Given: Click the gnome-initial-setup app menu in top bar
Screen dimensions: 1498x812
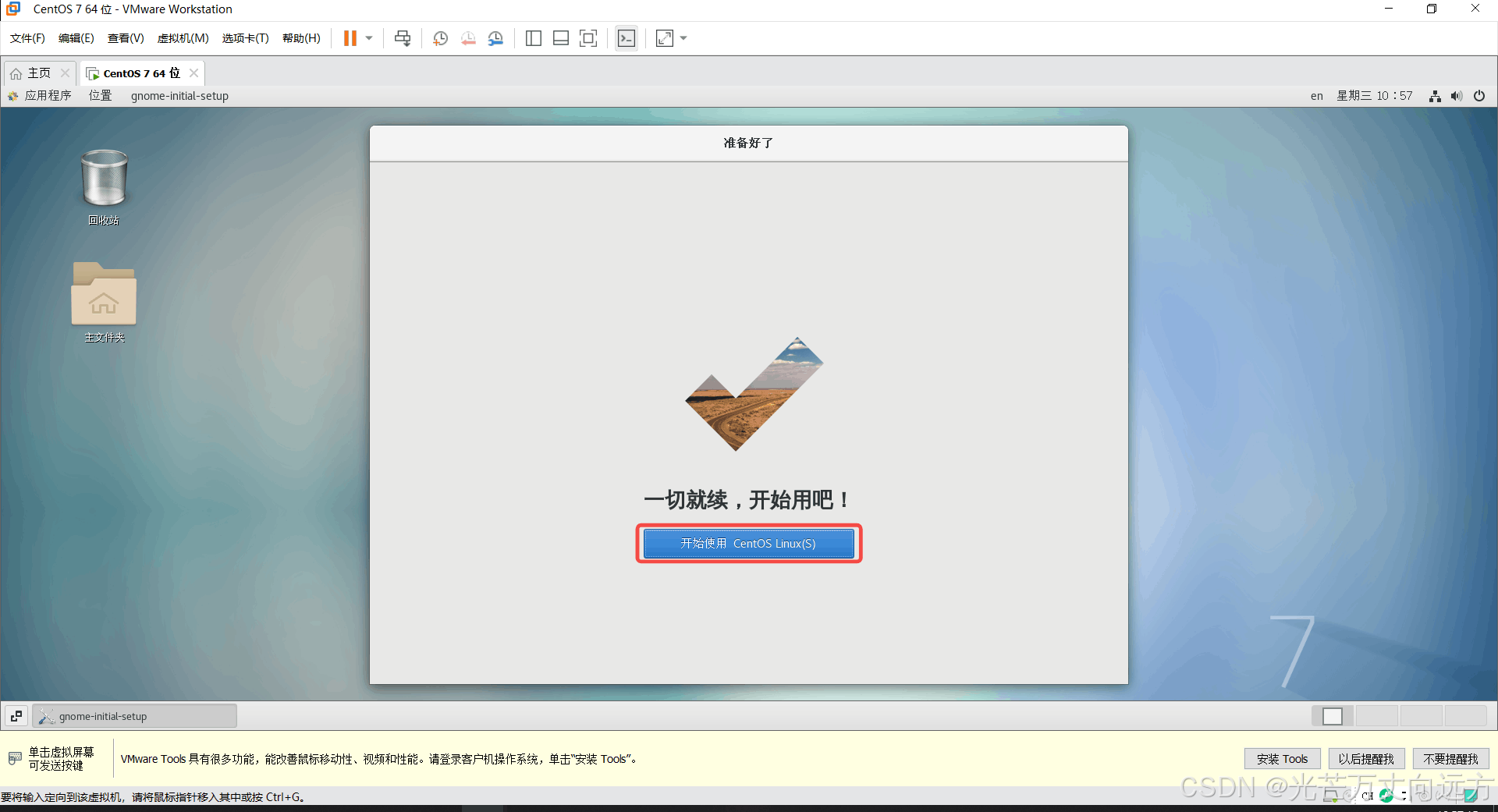Looking at the screenshot, I should [x=179, y=96].
